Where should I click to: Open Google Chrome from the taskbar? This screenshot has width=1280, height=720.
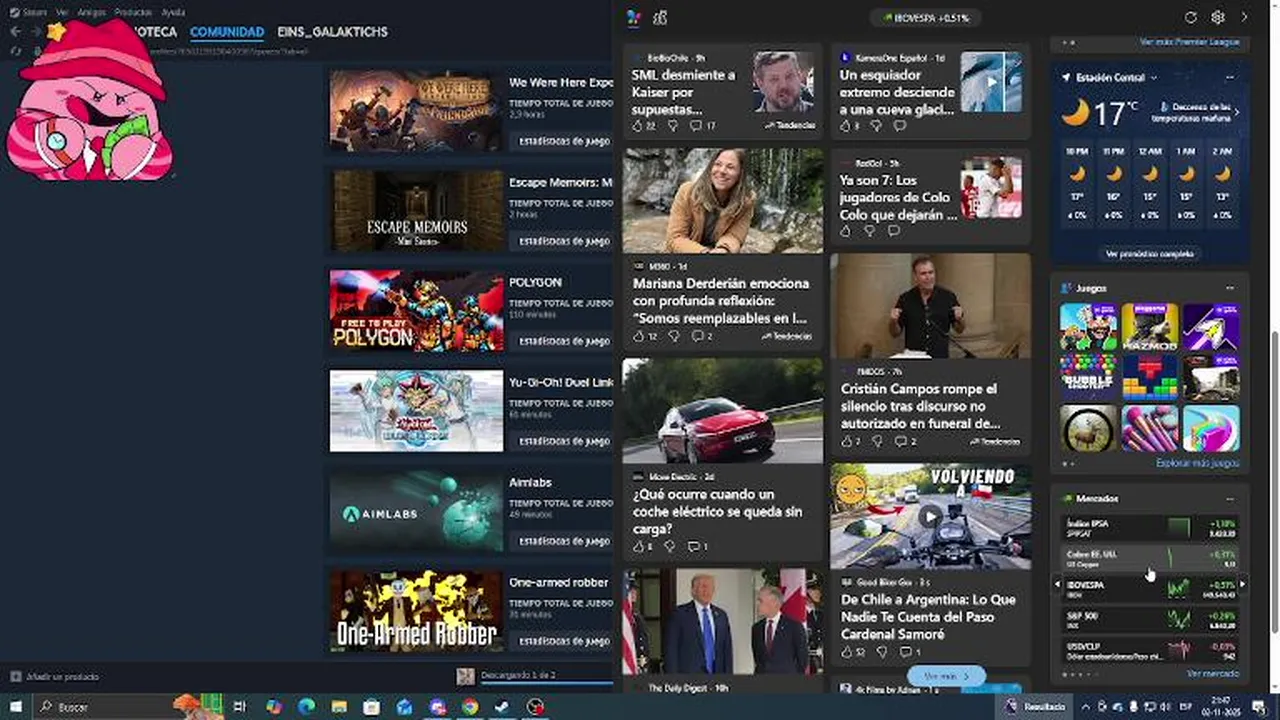(470, 707)
